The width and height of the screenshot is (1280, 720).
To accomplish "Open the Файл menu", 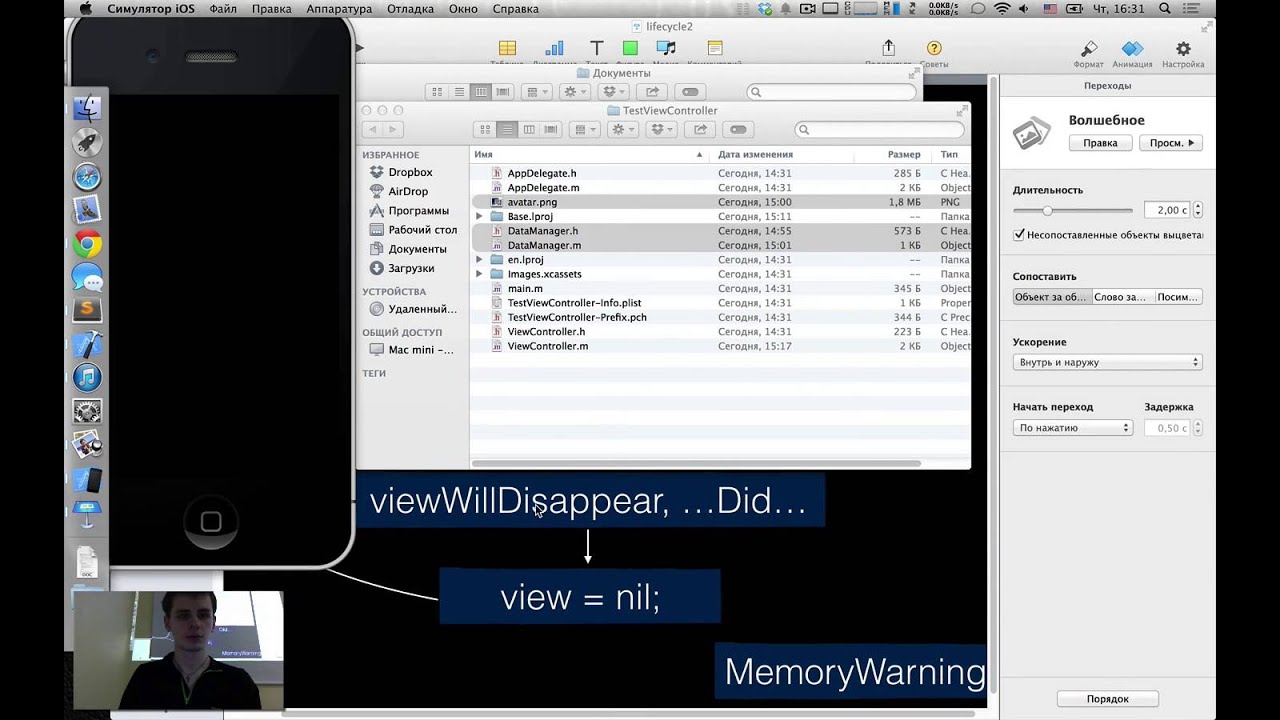I will [223, 9].
